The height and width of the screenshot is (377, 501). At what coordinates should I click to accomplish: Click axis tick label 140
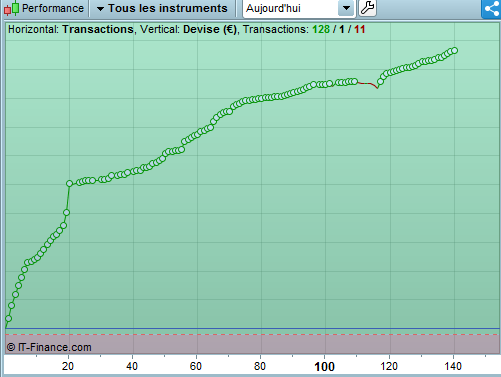click(x=453, y=366)
